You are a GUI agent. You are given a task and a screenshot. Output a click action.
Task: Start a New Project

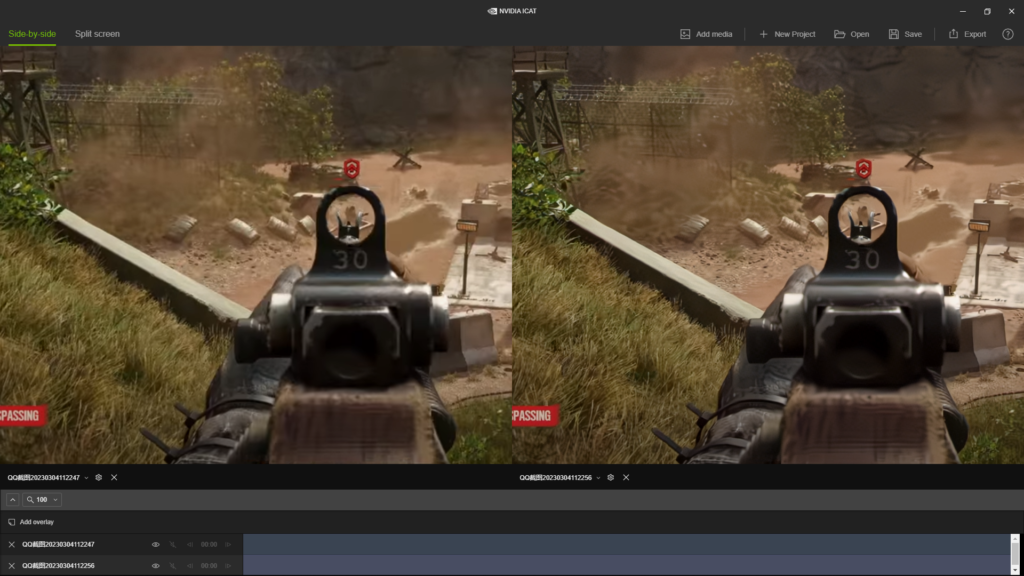[787, 34]
